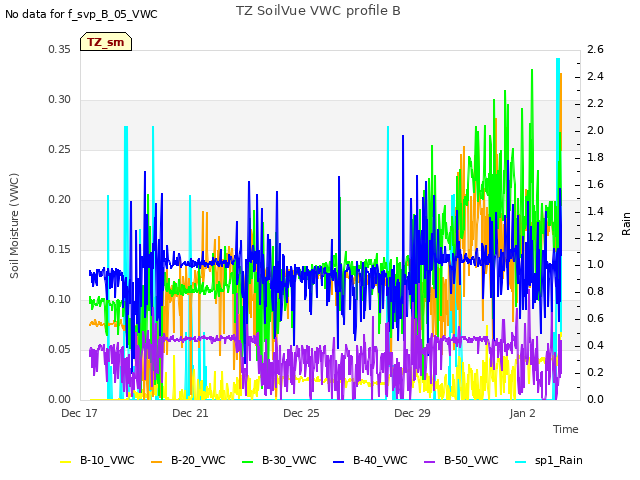The height and width of the screenshot is (480, 640).
Task: Click the Time axis label
Action: [566, 429]
